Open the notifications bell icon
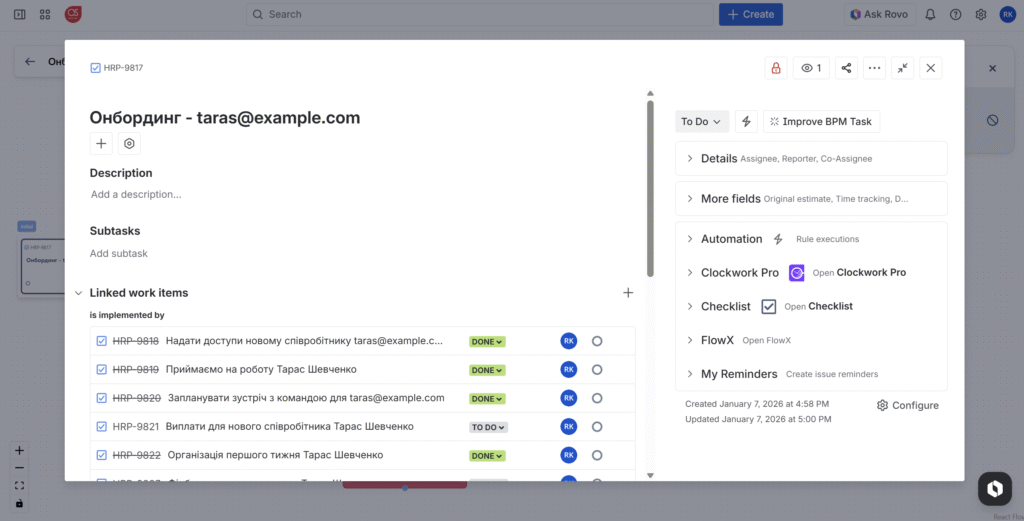This screenshot has width=1024, height=521. pyautogui.click(x=930, y=14)
